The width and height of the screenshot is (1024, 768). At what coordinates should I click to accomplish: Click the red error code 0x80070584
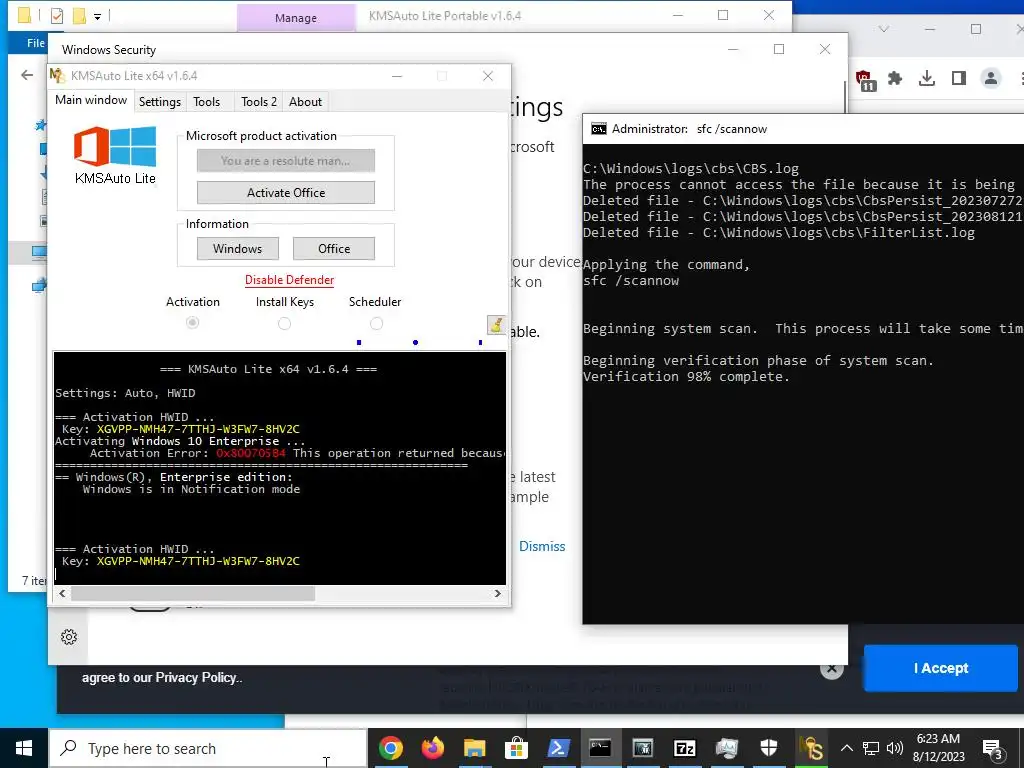pyautogui.click(x=251, y=453)
